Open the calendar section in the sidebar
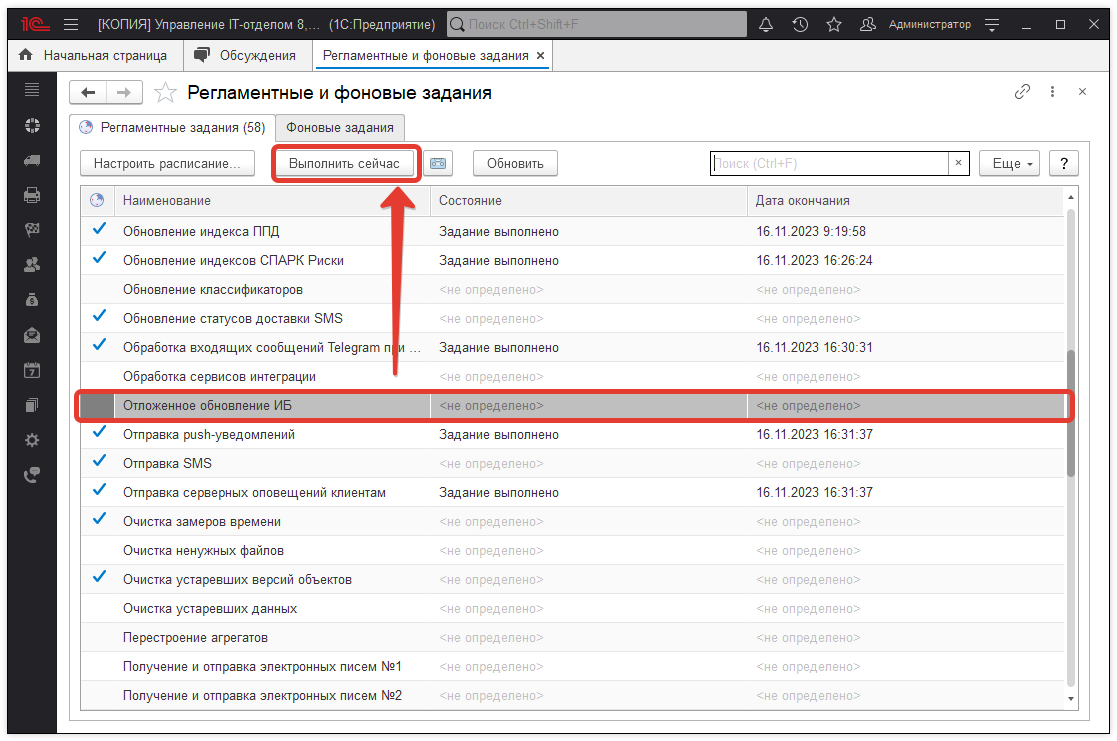The image size is (1117, 741). tap(31, 370)
